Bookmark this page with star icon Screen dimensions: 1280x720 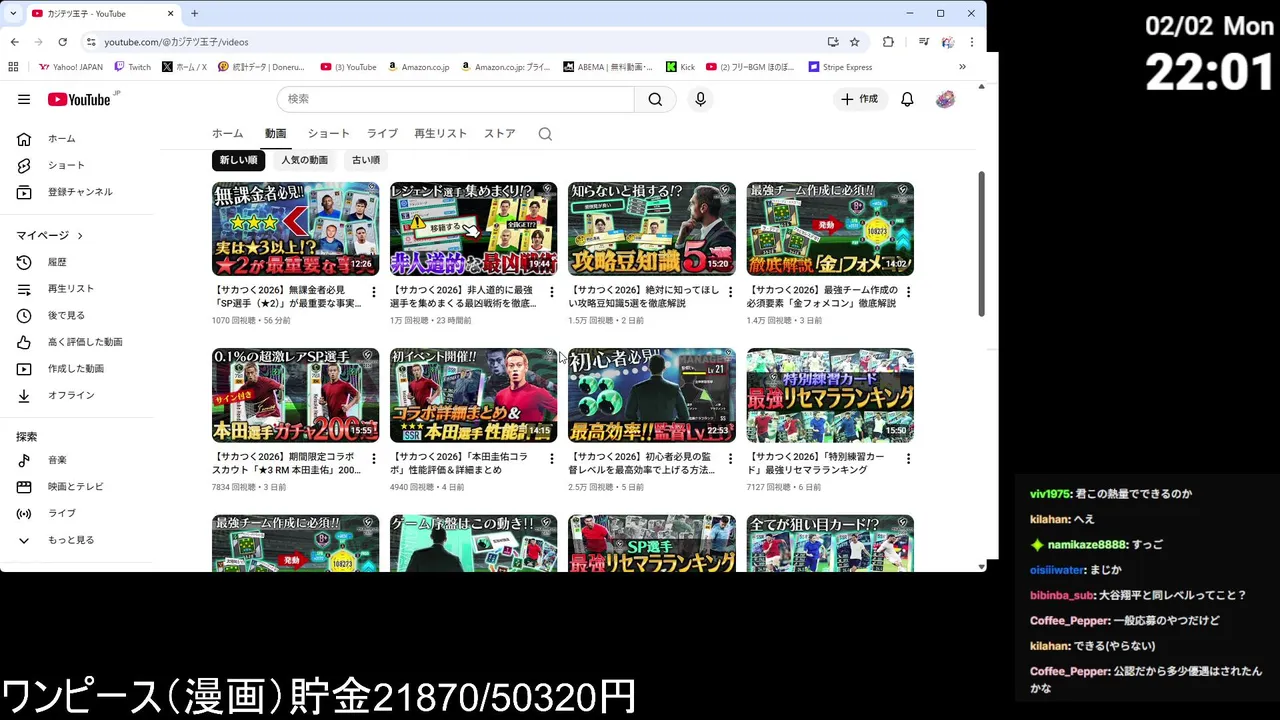[x=854, y=42]
